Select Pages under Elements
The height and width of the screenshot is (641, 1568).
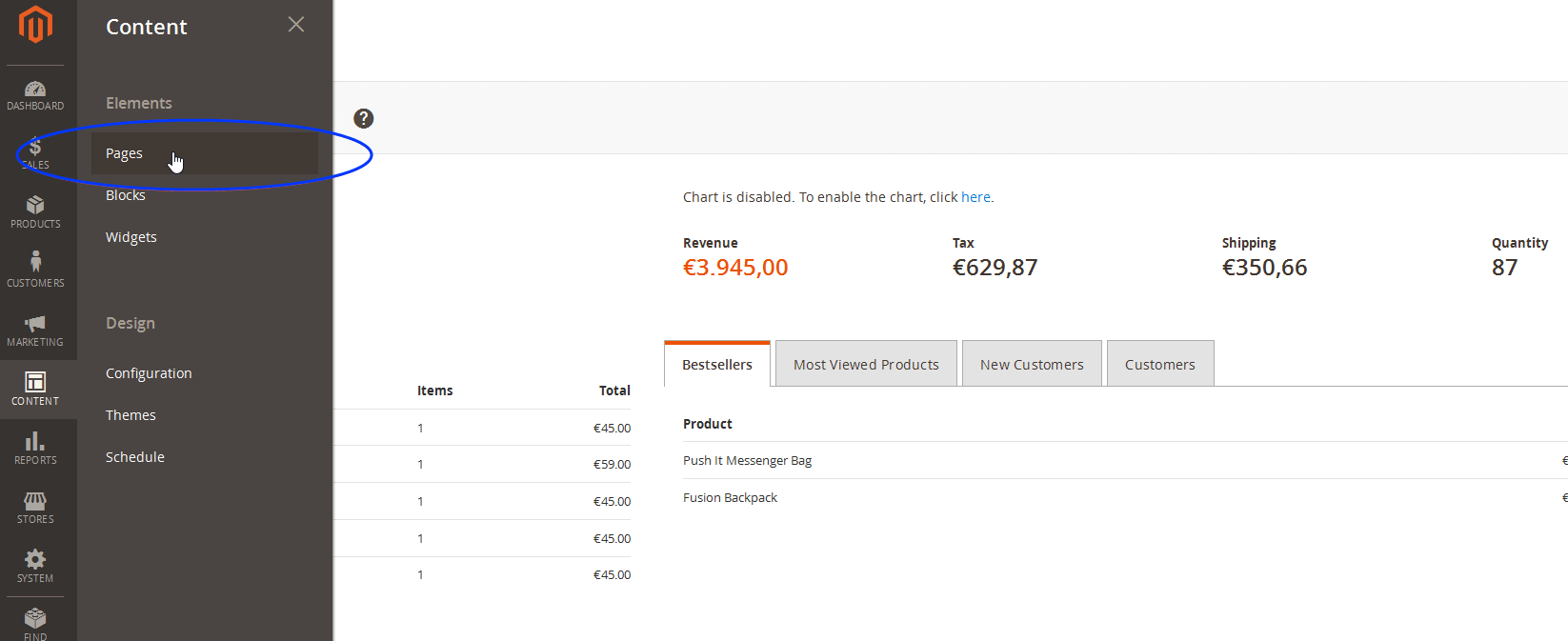(x=125, y=153)
